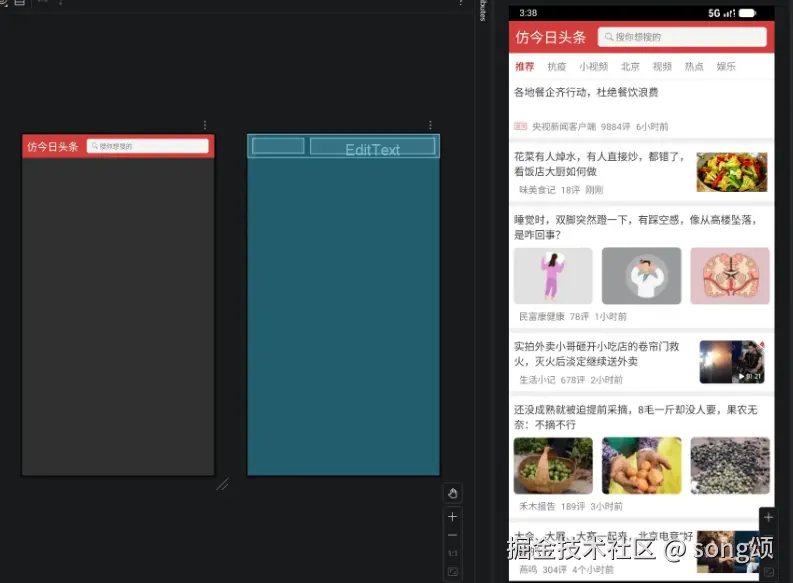This screenshot has width=793, height=583.
Task: Fit layout editor zoom to screen
Action: coord(453,572)
